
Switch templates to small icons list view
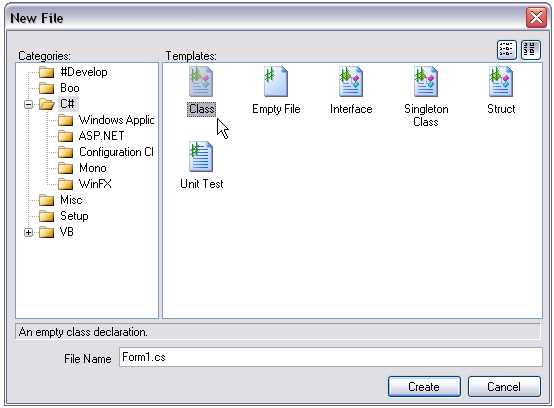click(507, 50)
